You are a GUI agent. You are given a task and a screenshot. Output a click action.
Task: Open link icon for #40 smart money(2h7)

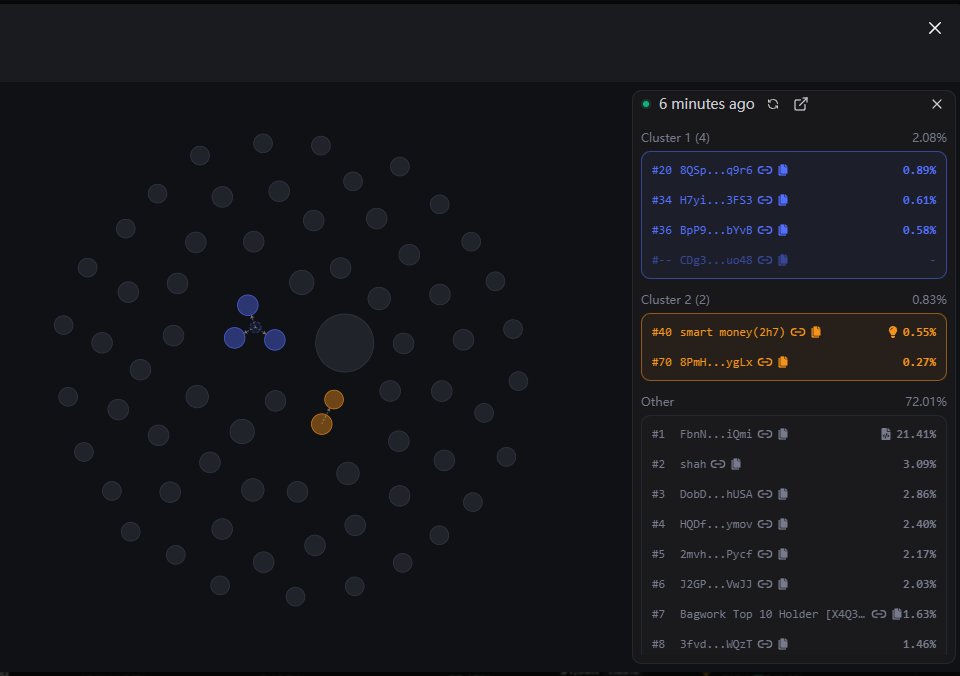(x=798, y=332)
